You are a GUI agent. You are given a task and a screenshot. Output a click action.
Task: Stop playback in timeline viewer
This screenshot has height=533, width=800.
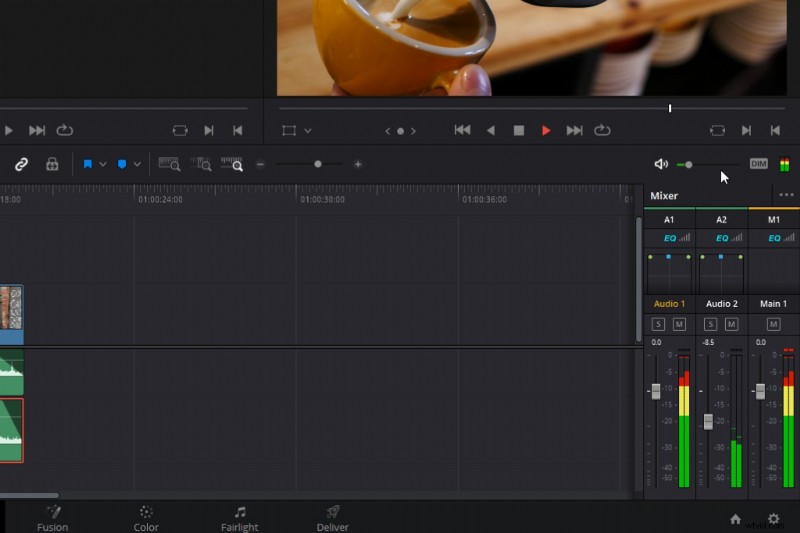click(x=519, y=131)
